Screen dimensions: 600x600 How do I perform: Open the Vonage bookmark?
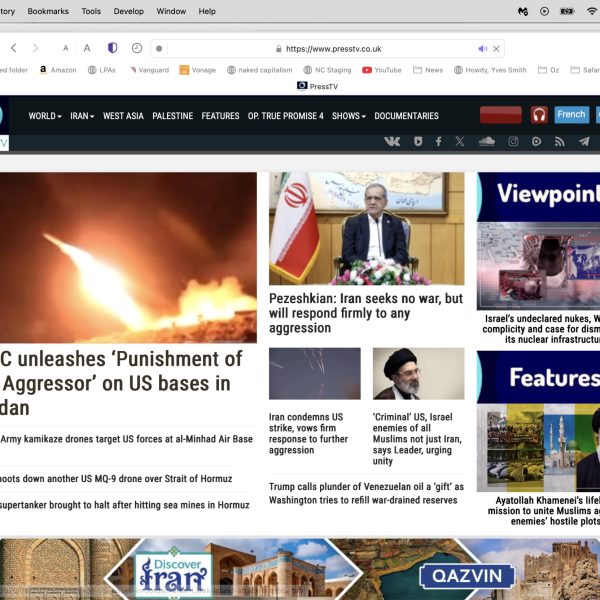[x=198, y=70]
